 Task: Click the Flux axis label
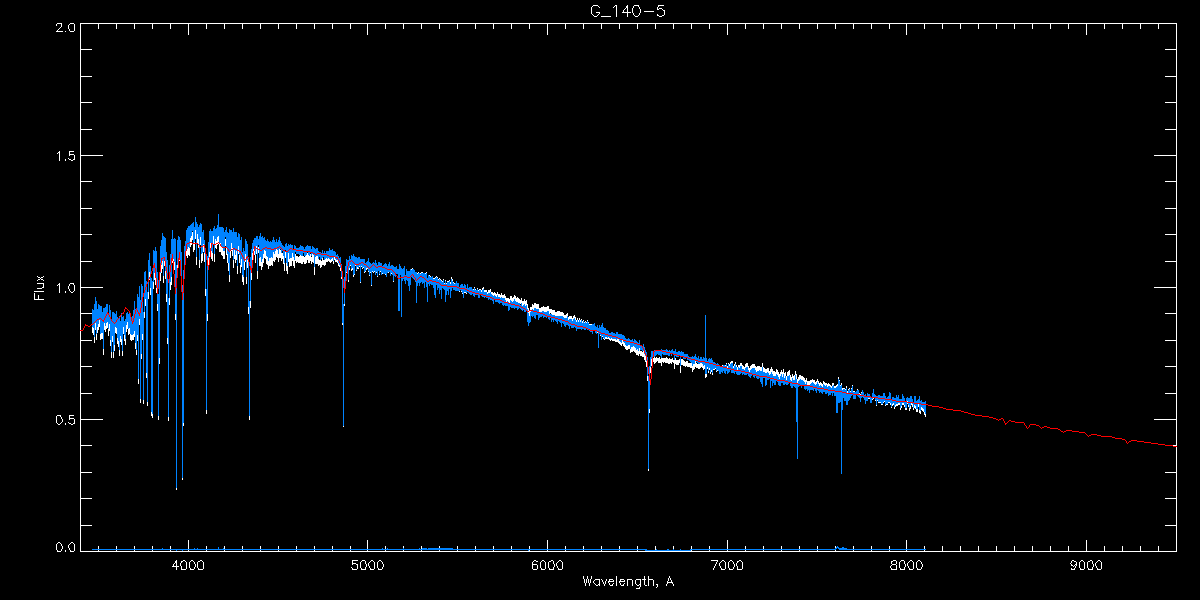[x=40, y=288]
